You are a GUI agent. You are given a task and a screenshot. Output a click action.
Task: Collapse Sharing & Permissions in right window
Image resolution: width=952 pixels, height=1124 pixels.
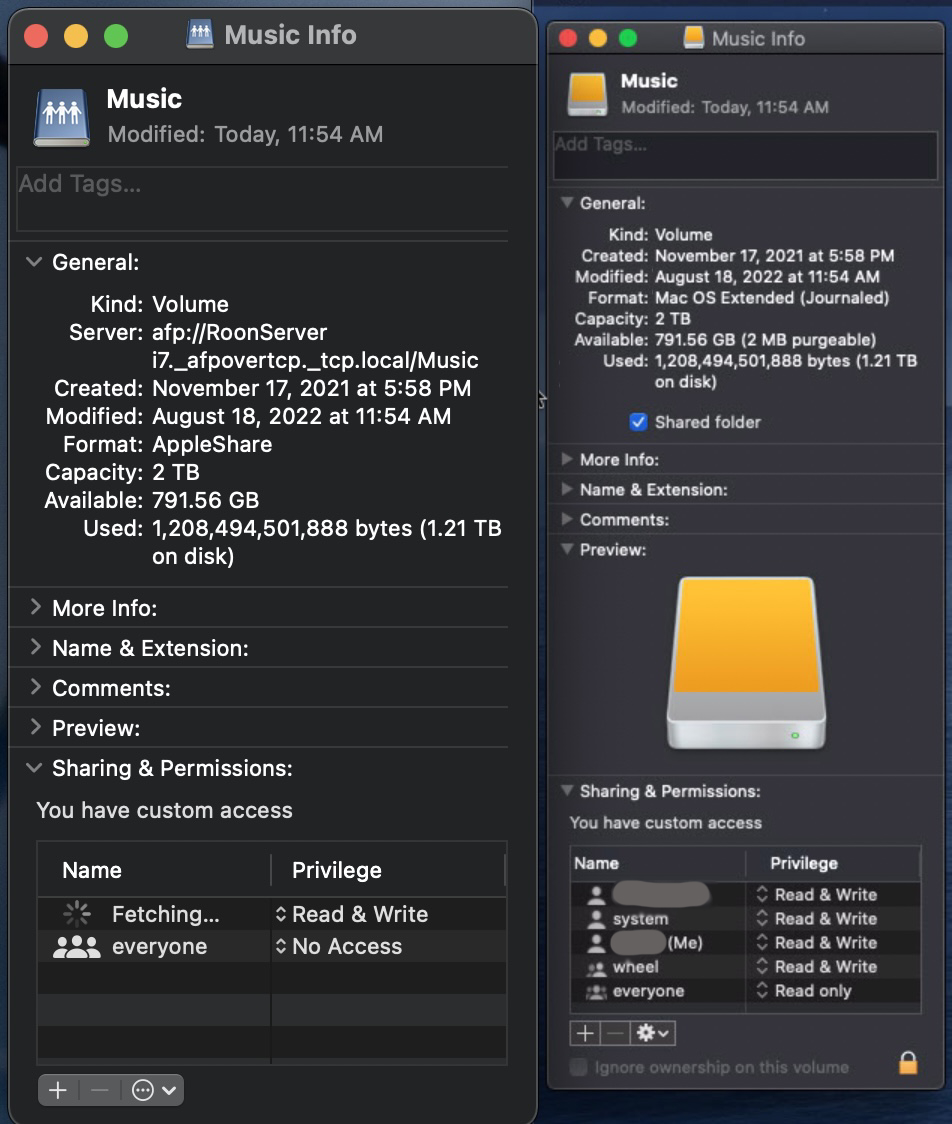(567, 791)
